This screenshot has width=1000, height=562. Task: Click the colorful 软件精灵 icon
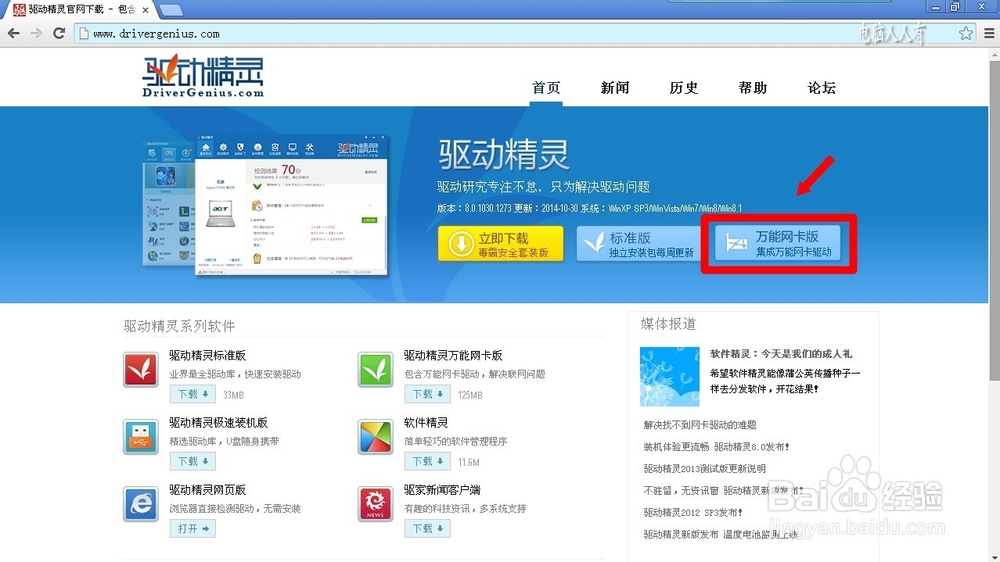click(x=375, y=437)
